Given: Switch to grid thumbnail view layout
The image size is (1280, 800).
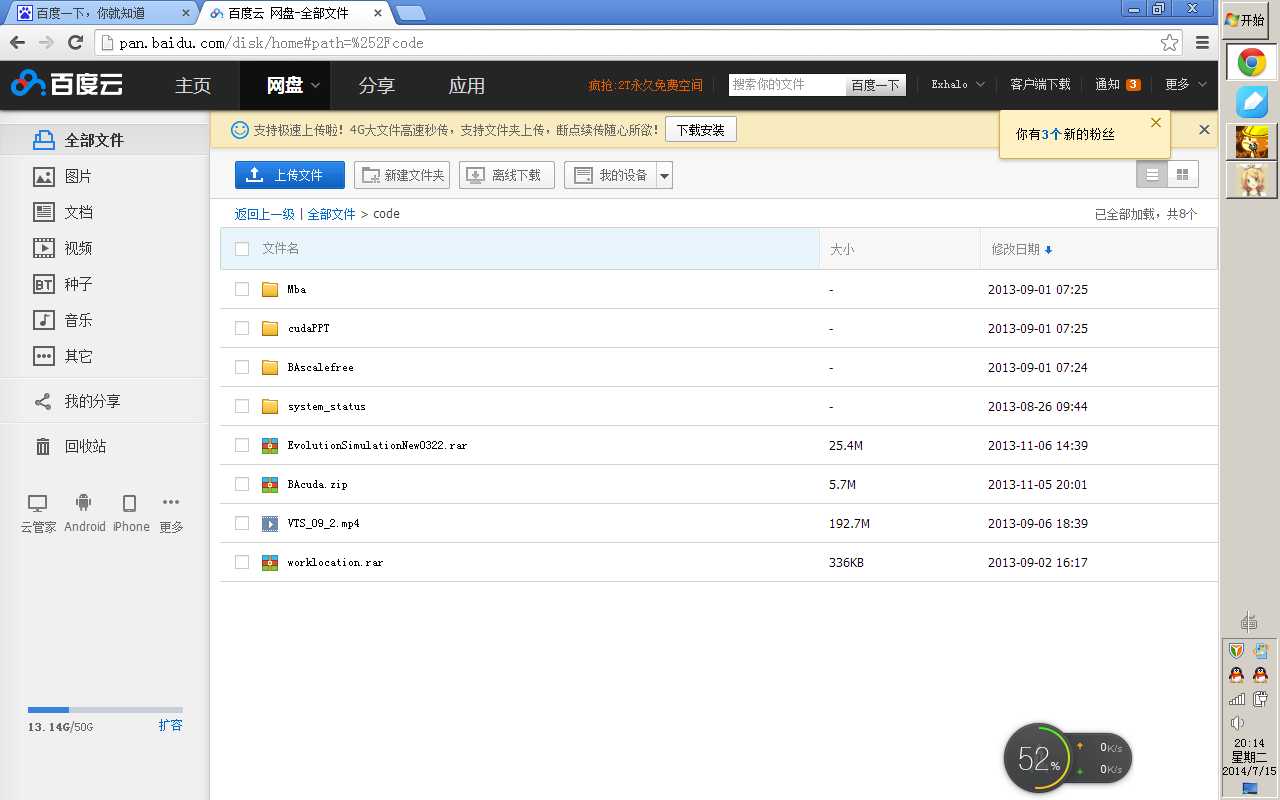Looking at the screenshot, I should pyautogui.click(x=1183, y=174).
